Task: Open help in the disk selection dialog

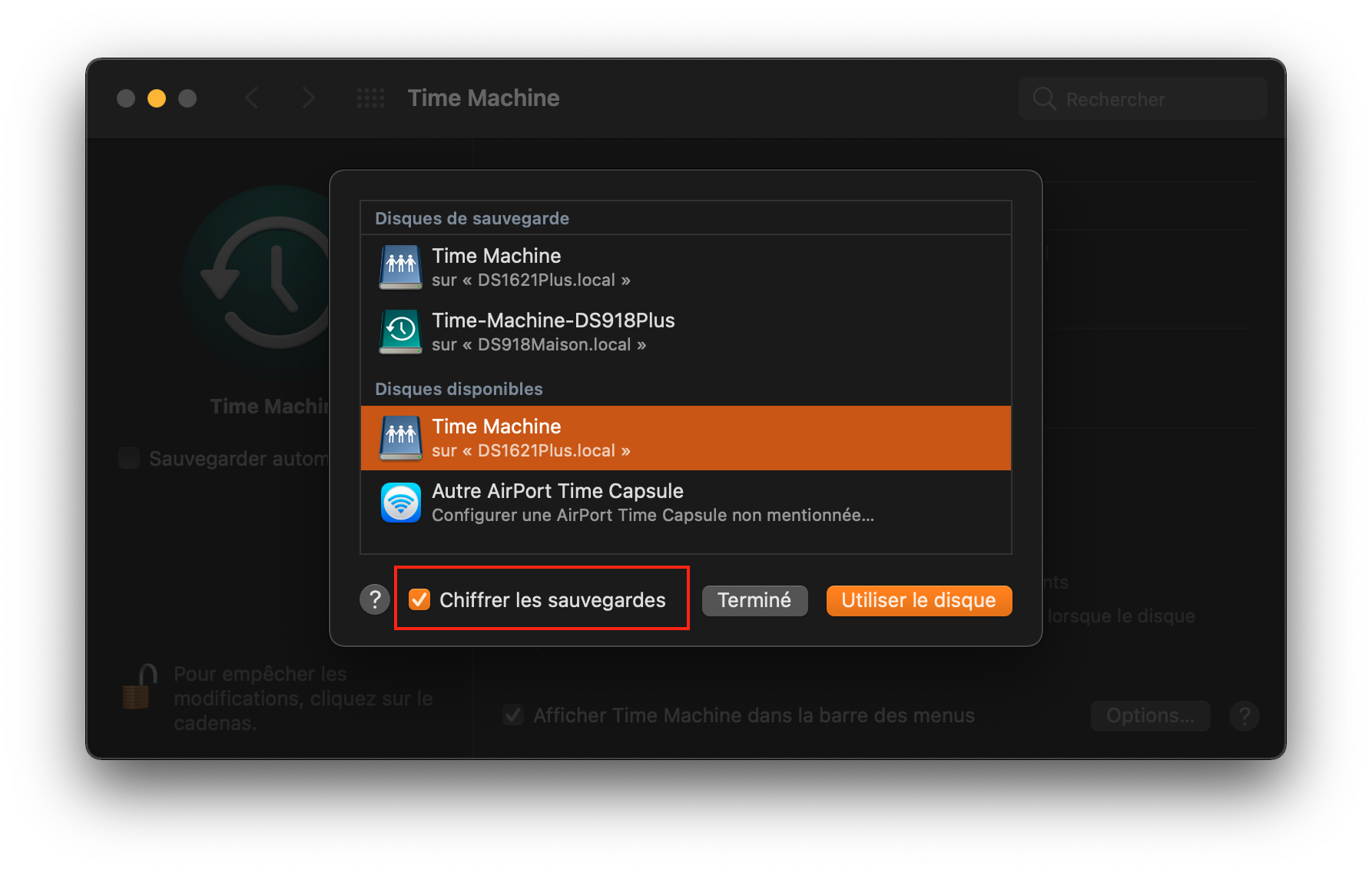Action: click(375, 599)
